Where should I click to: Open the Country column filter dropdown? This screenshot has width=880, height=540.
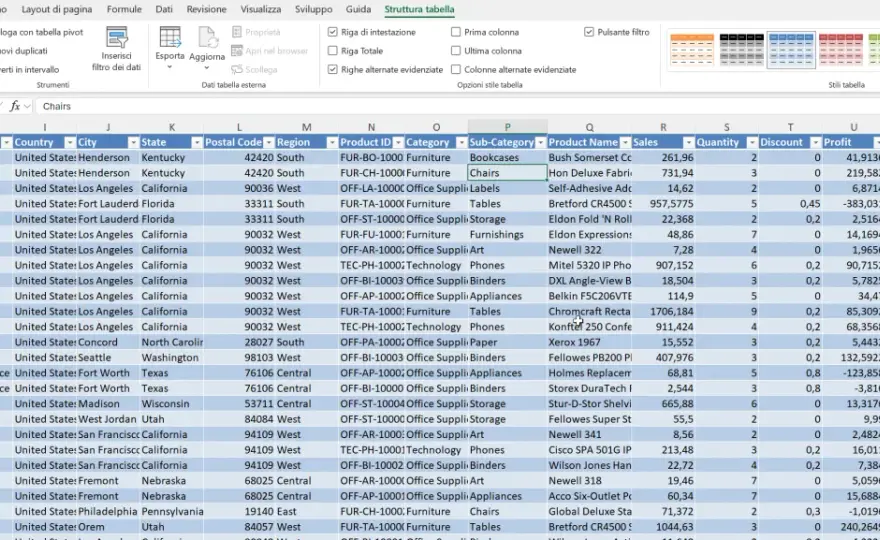[70, 143]
